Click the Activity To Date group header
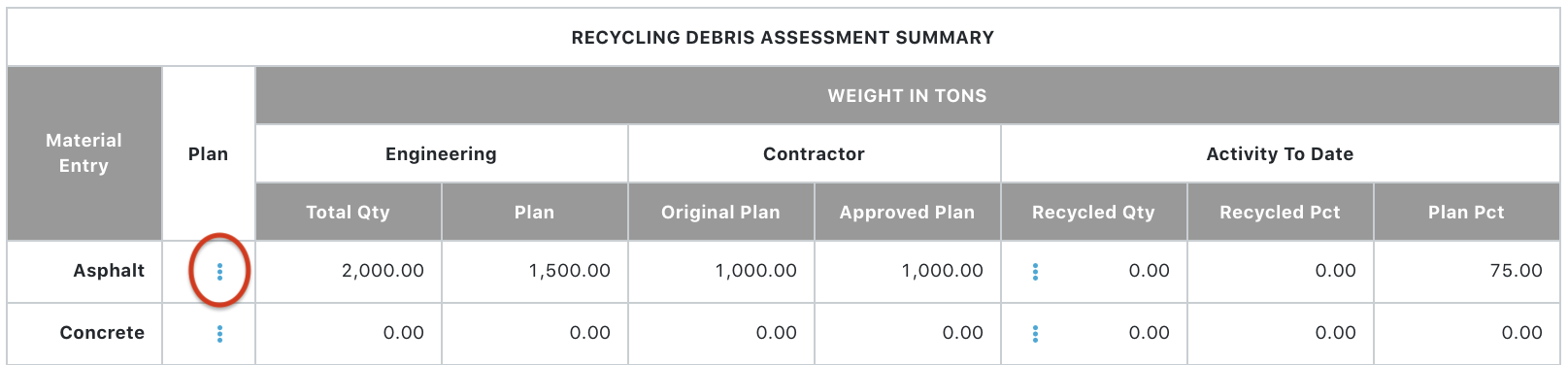Viewport: 1568px width, 365px height. tap(1280, 153)
